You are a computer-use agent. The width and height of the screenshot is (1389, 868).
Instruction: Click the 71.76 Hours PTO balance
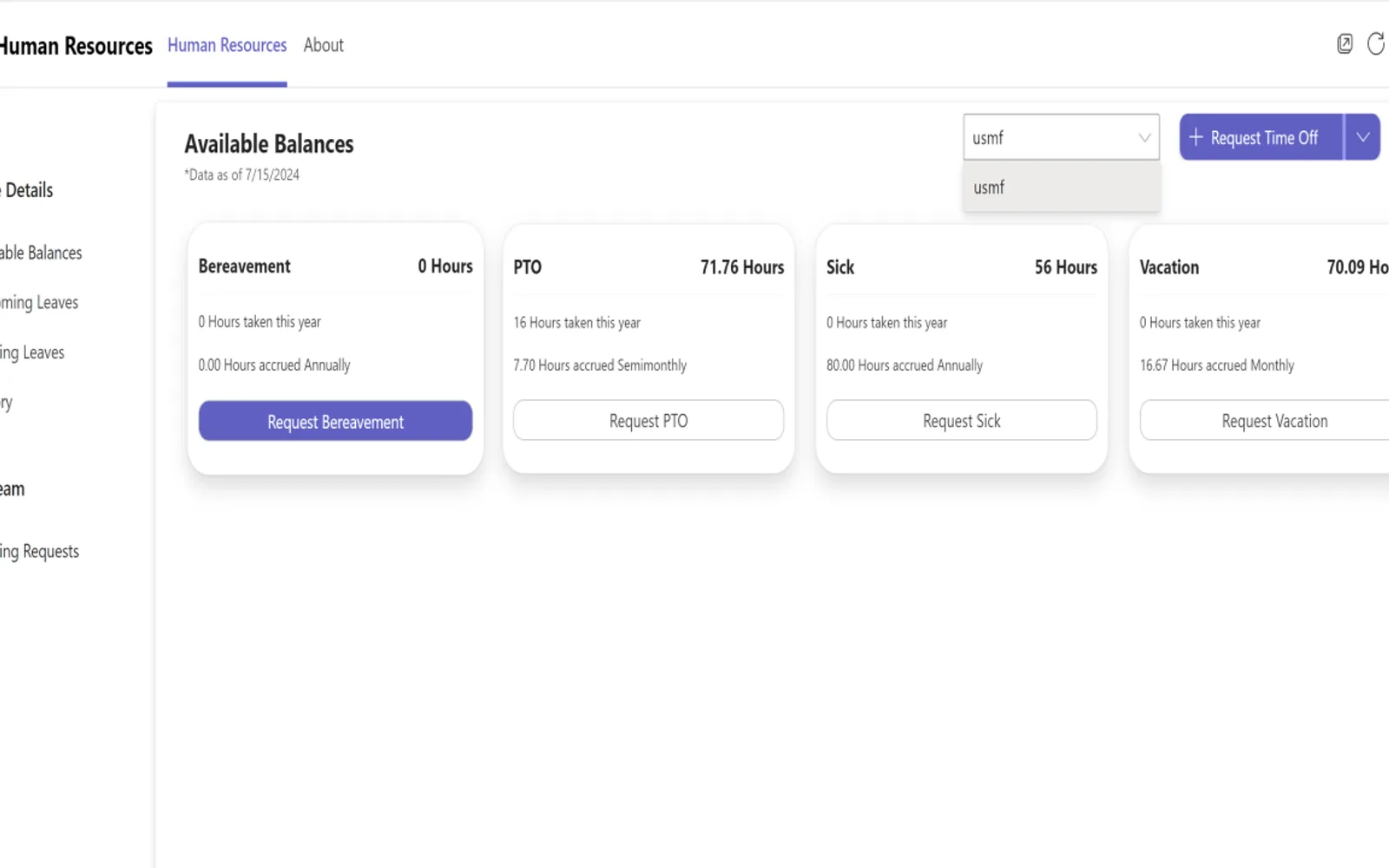pos(742,267)
